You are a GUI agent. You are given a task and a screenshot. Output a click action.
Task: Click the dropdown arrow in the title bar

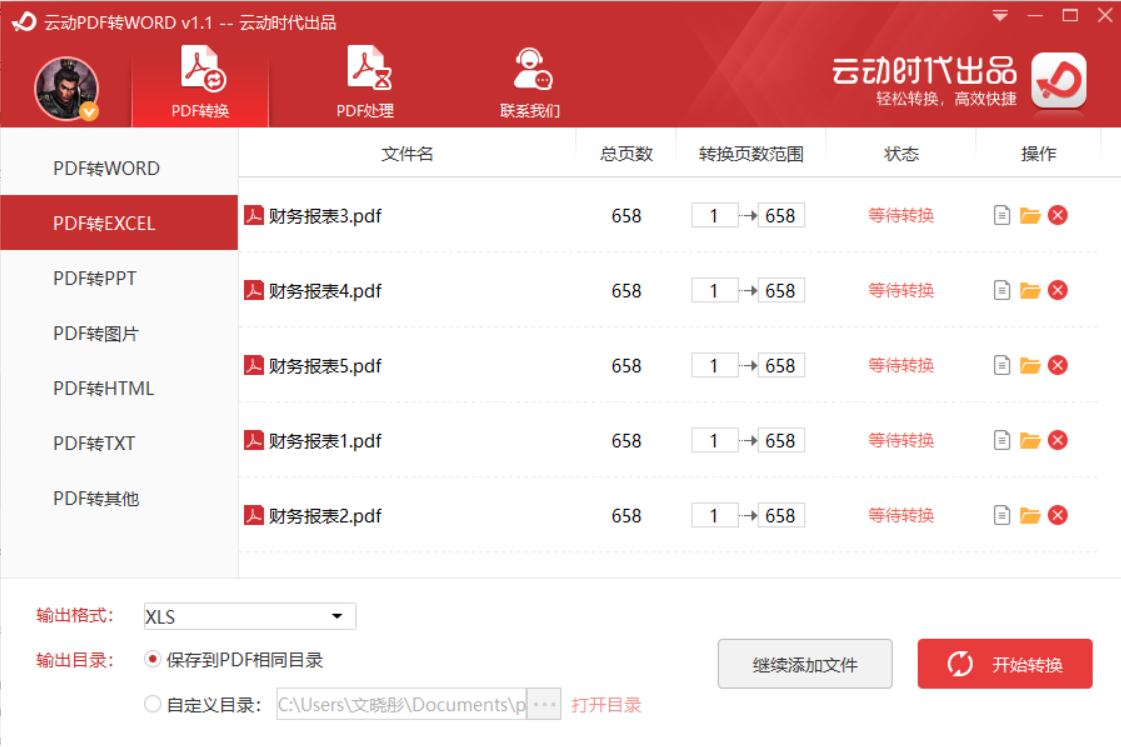click(x=999, y=15)
